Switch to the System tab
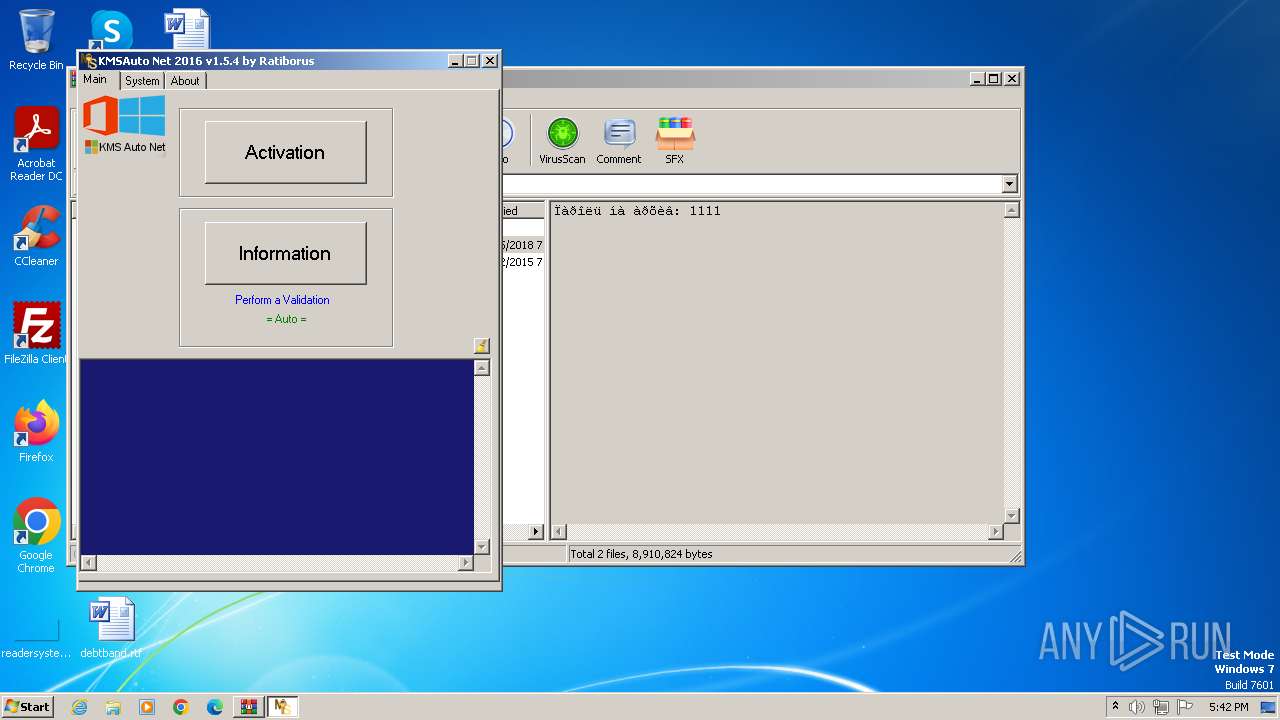The image size is (1280, 720). click(142, 81)
